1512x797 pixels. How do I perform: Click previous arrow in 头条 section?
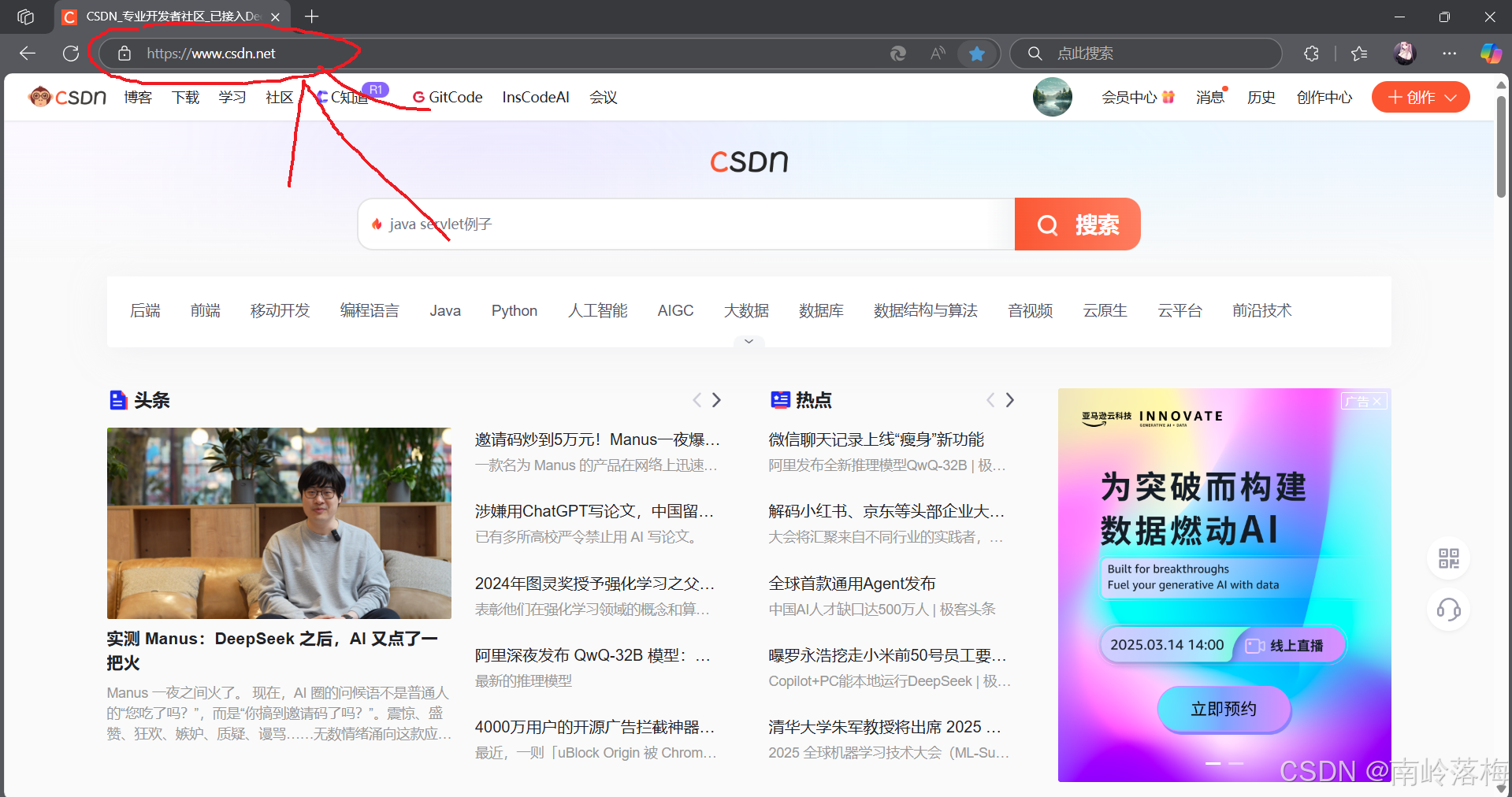pos(697,400)
